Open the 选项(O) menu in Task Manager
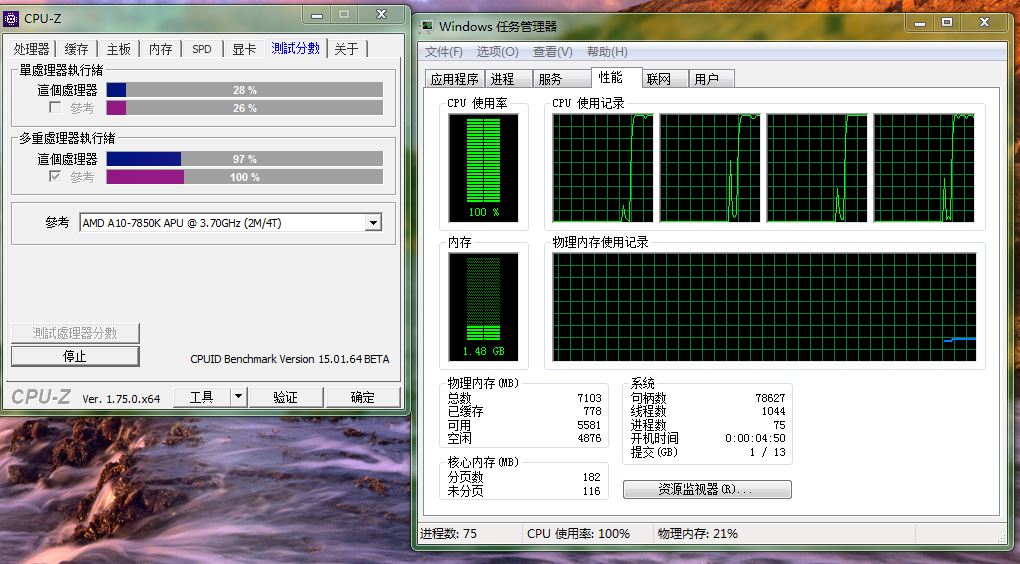This screenshot has height=564, width=1020. (497, 52)
